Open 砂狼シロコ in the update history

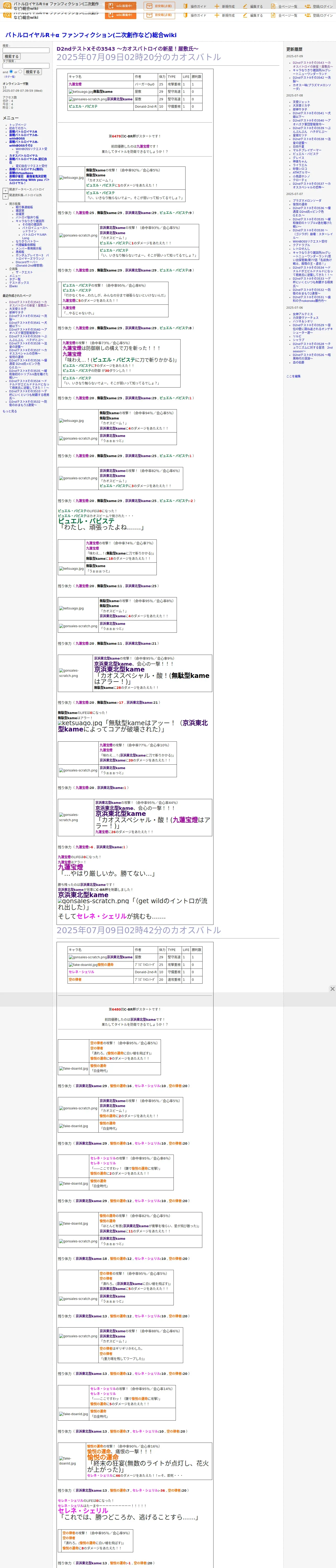(300, 169)
